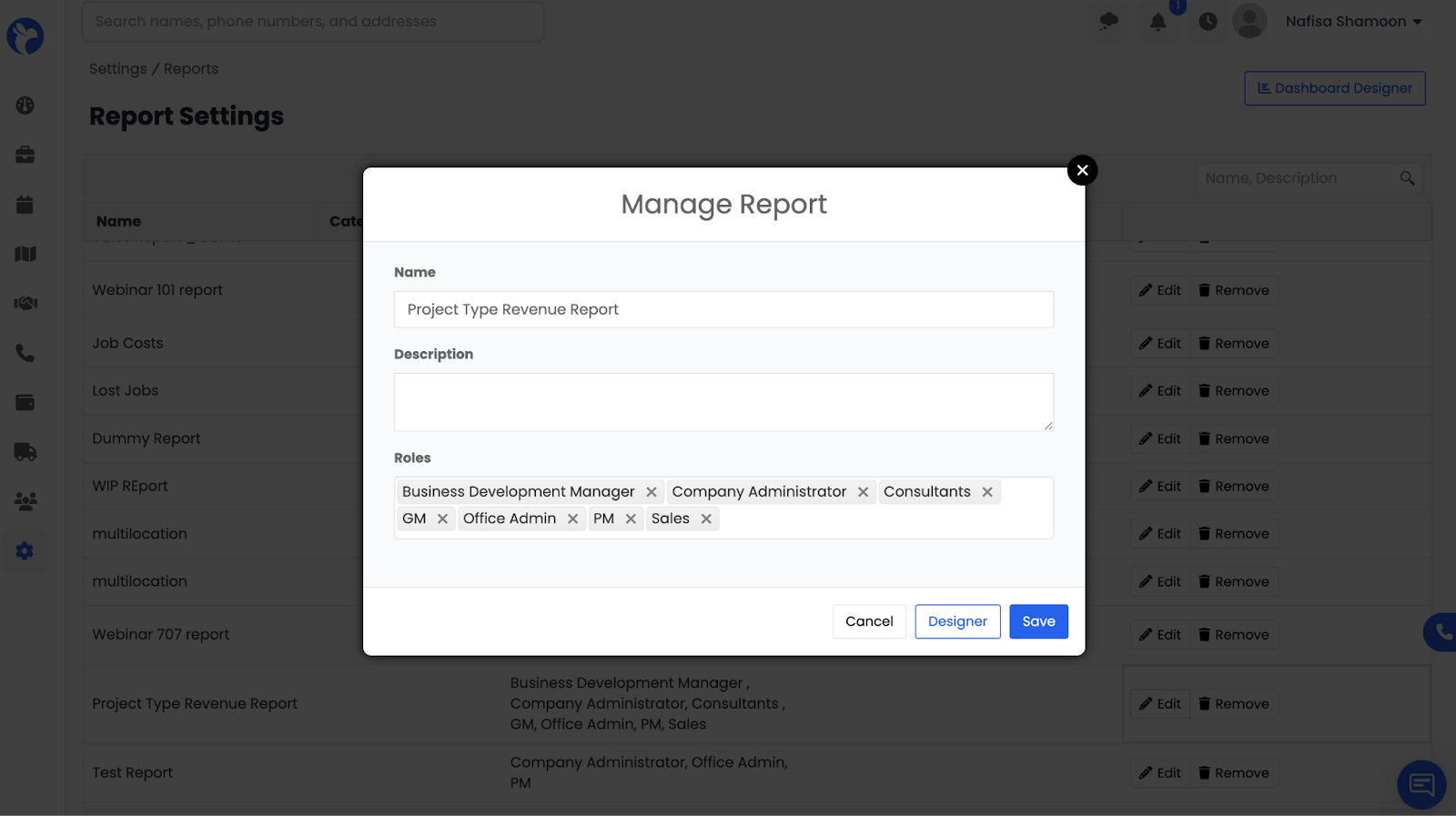Close the Manage Report dialog
Viewport: 1456px width, 816px height.
point(1082,170)
